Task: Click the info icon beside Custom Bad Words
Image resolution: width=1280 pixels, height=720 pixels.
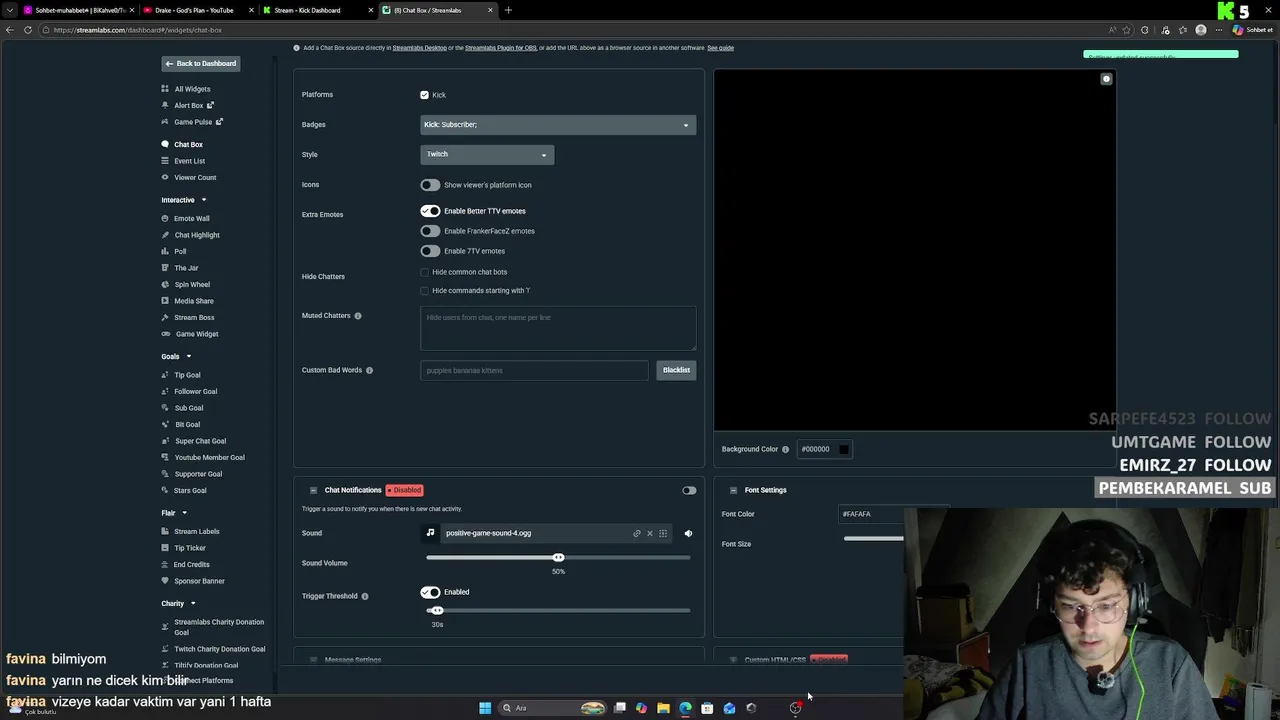Action: tap(369, 370)
